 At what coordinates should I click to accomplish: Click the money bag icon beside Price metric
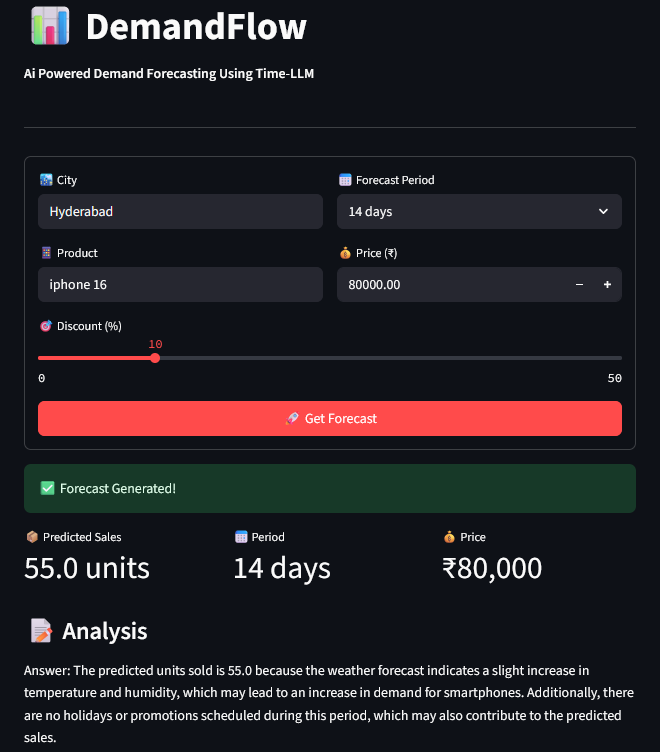[449, 537]
